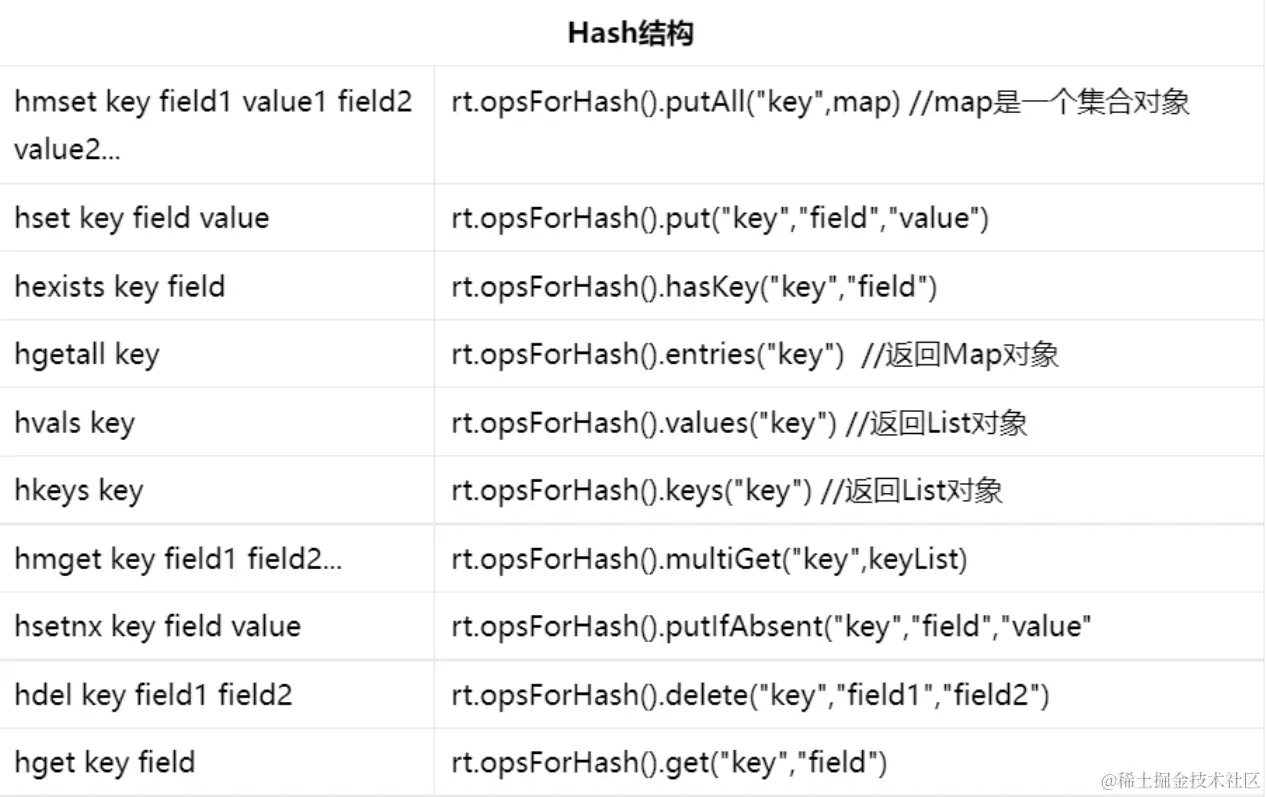The image size is (1267, 797).
Task: Select the put("key","field","value") code text
Action: click(x=719, y=218)
